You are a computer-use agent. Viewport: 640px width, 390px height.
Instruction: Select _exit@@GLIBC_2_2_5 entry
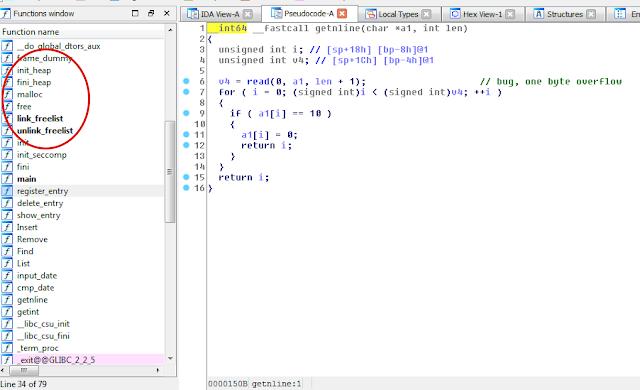[x=82, y=360]
